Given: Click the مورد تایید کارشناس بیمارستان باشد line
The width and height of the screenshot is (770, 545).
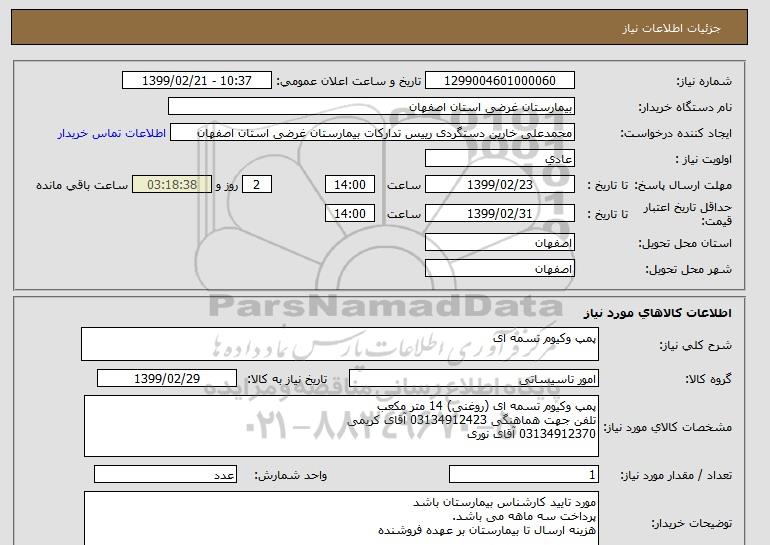Looking at the screenshot, I should (504, 502).
